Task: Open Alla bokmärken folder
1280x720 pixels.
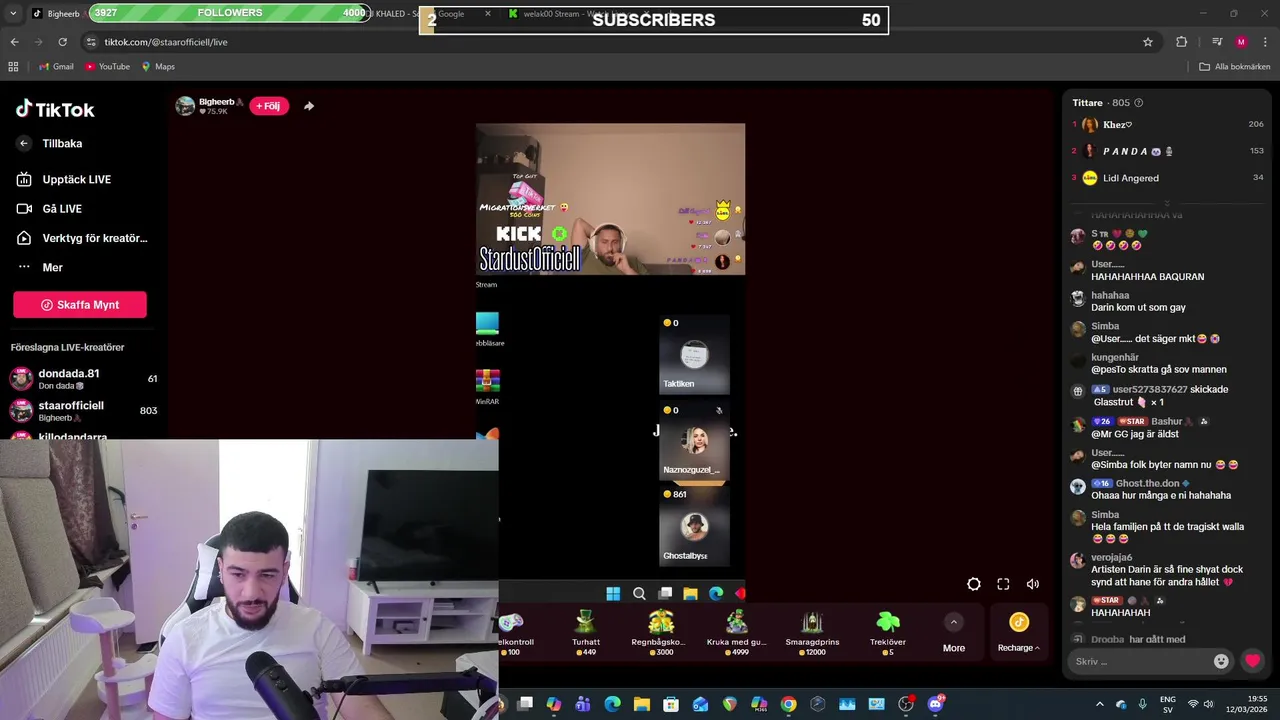Action: [x=1235, y=67]
